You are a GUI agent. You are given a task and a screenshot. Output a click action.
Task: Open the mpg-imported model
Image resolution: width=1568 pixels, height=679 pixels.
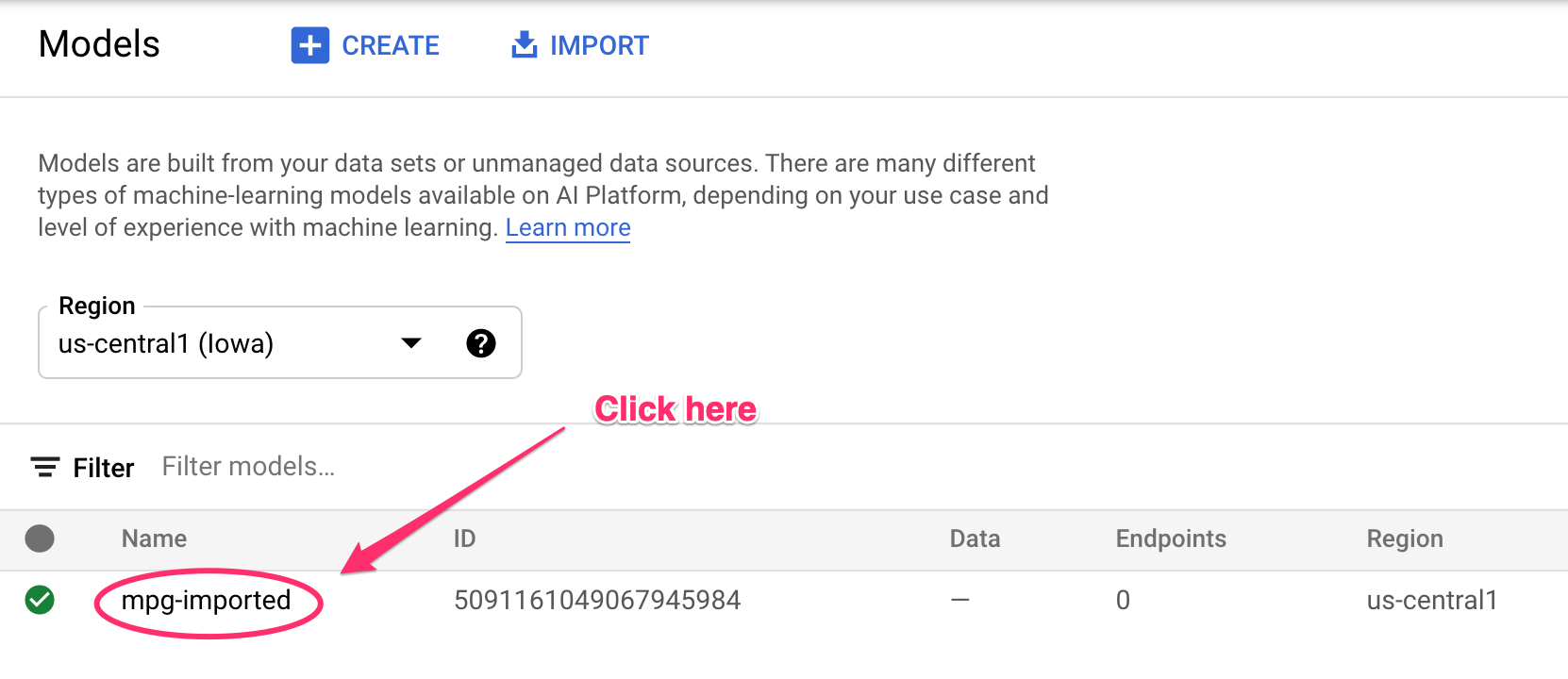[206, 601]
